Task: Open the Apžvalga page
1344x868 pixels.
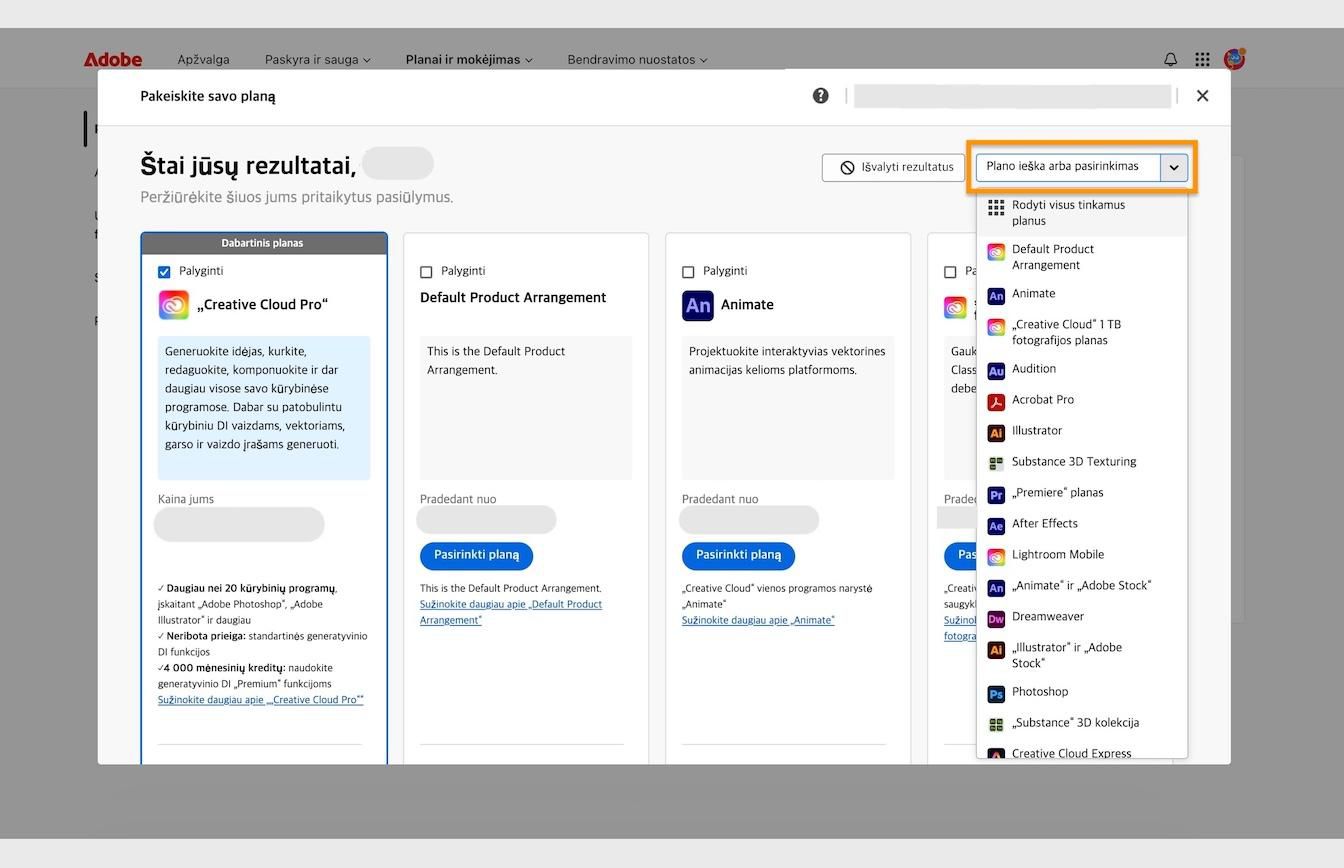Action: click(x=203, y=60)
